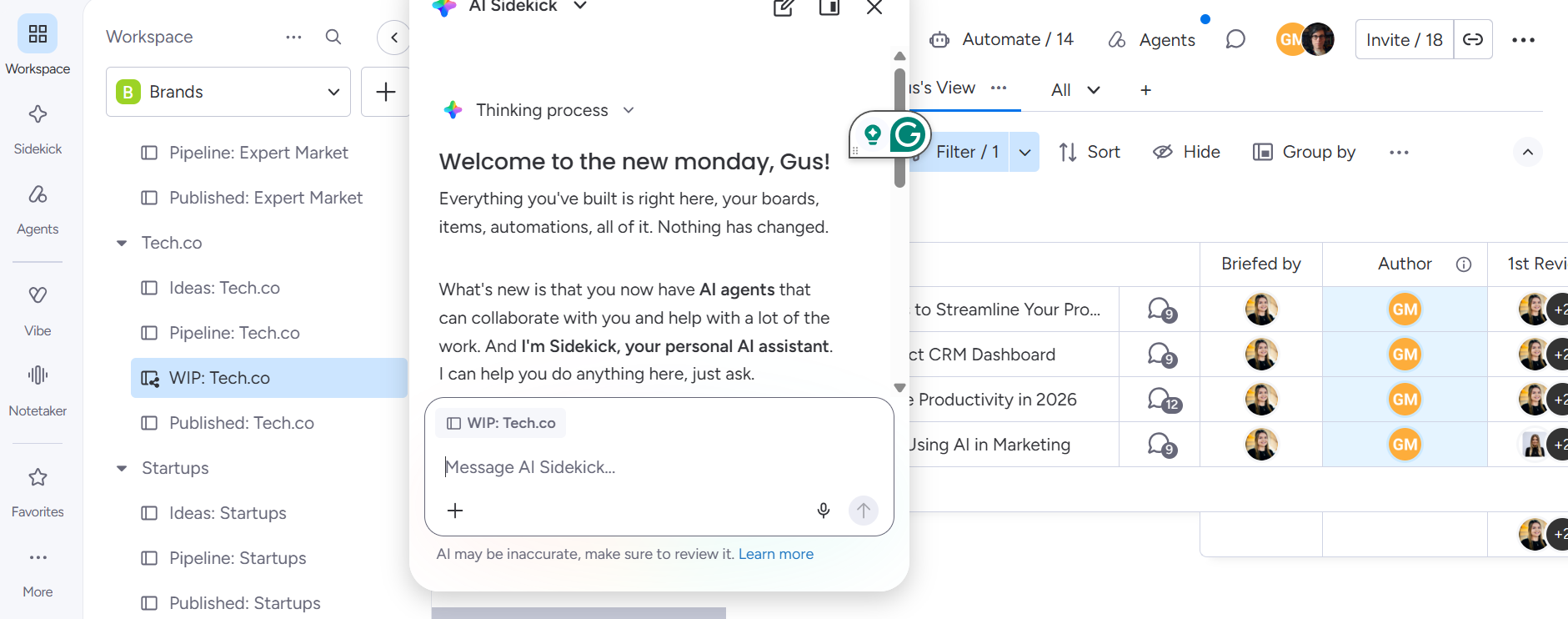Open Pipeline: Tech.co board
The width and height of the screenshot is (1568, 619).
[234, 333]
